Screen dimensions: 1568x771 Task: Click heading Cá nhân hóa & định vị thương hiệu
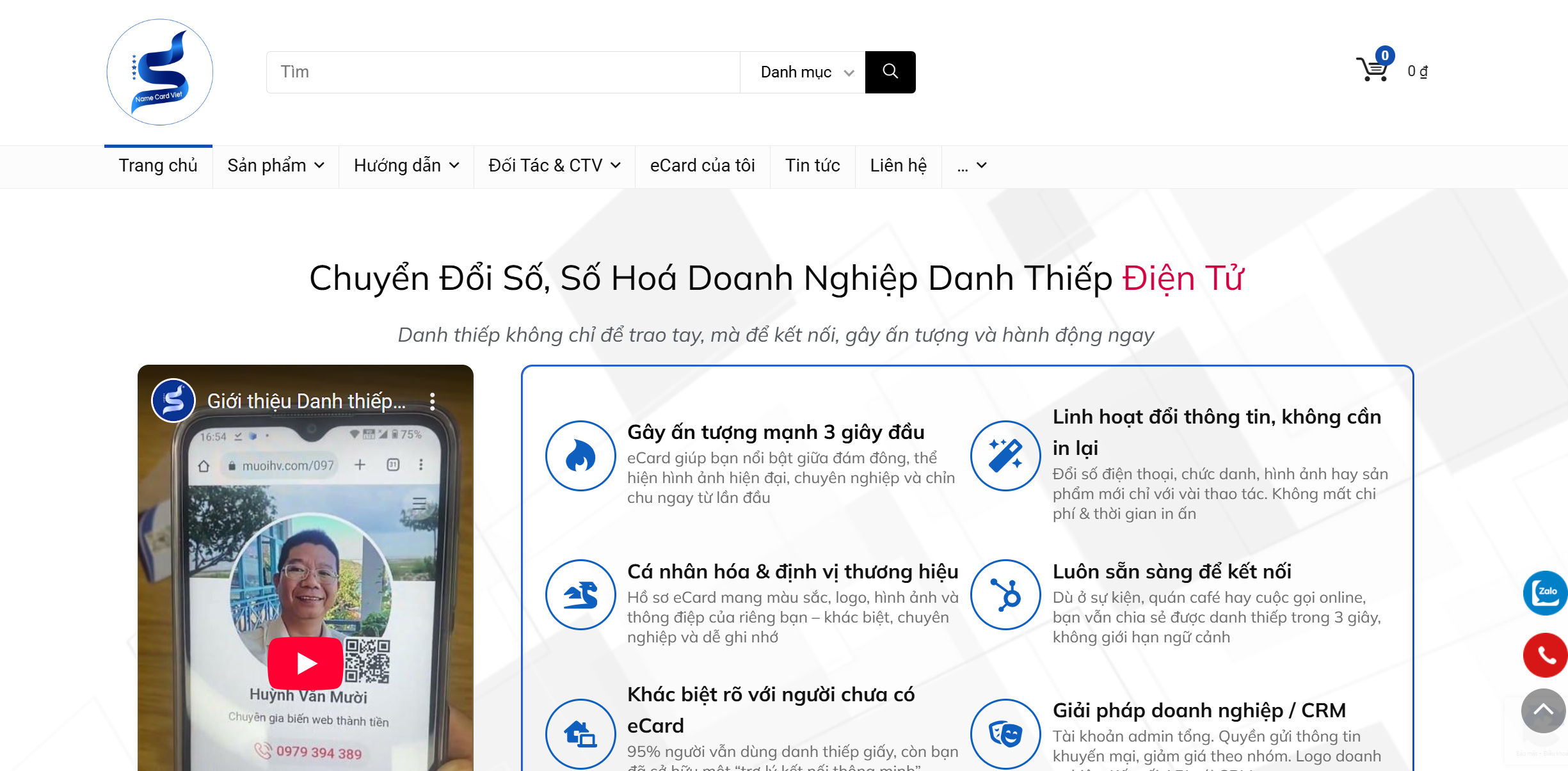[x=793, y=571]
